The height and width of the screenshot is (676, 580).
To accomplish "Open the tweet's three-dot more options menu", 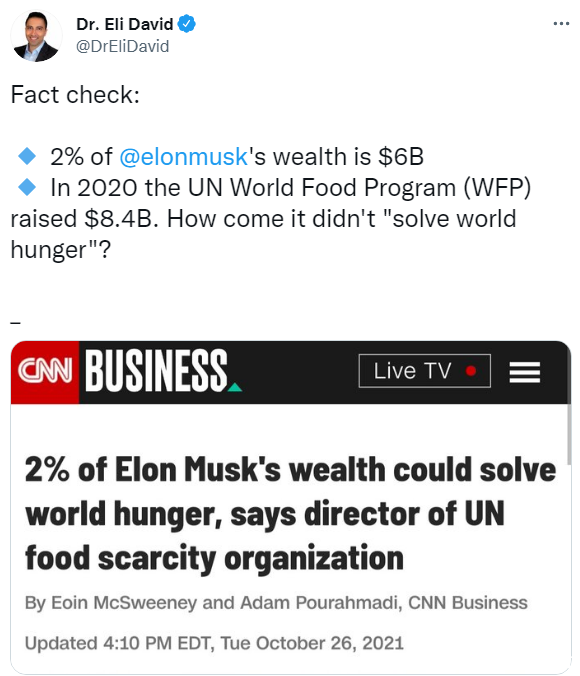I will (x=561, y=24).
